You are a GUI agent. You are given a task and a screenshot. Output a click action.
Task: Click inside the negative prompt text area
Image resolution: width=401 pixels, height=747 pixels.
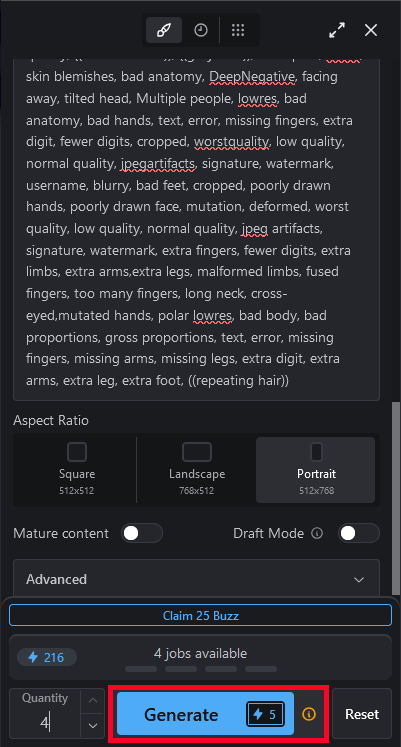[196, 229]
